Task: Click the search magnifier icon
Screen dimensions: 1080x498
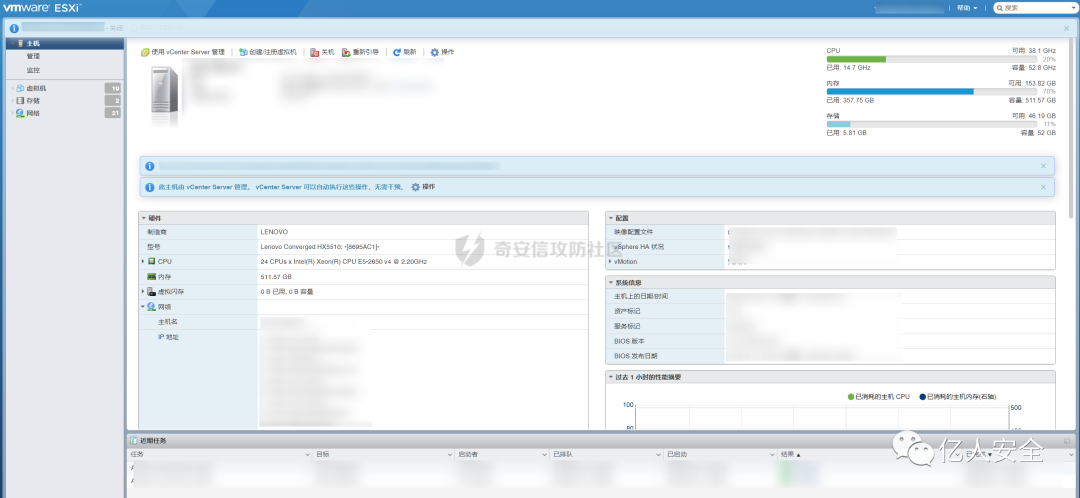Action: 999,8
